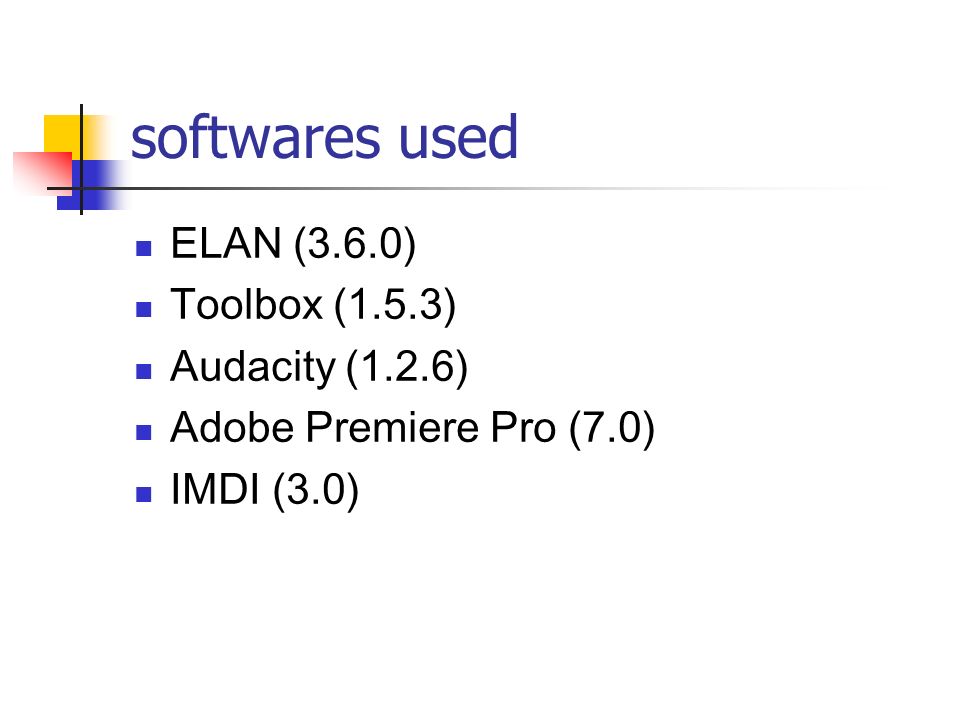
Task: Click the word ELAN in the list
Action: [x=225, y=243]
